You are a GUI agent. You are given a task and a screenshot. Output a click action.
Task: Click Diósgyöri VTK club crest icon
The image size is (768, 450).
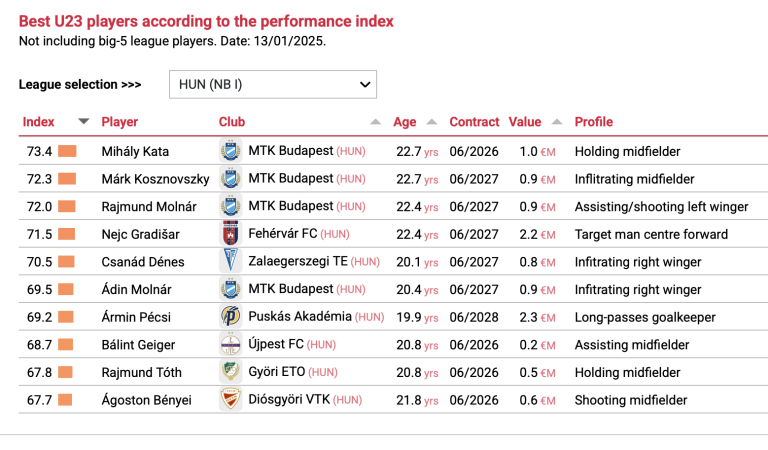tap(230, 400)
